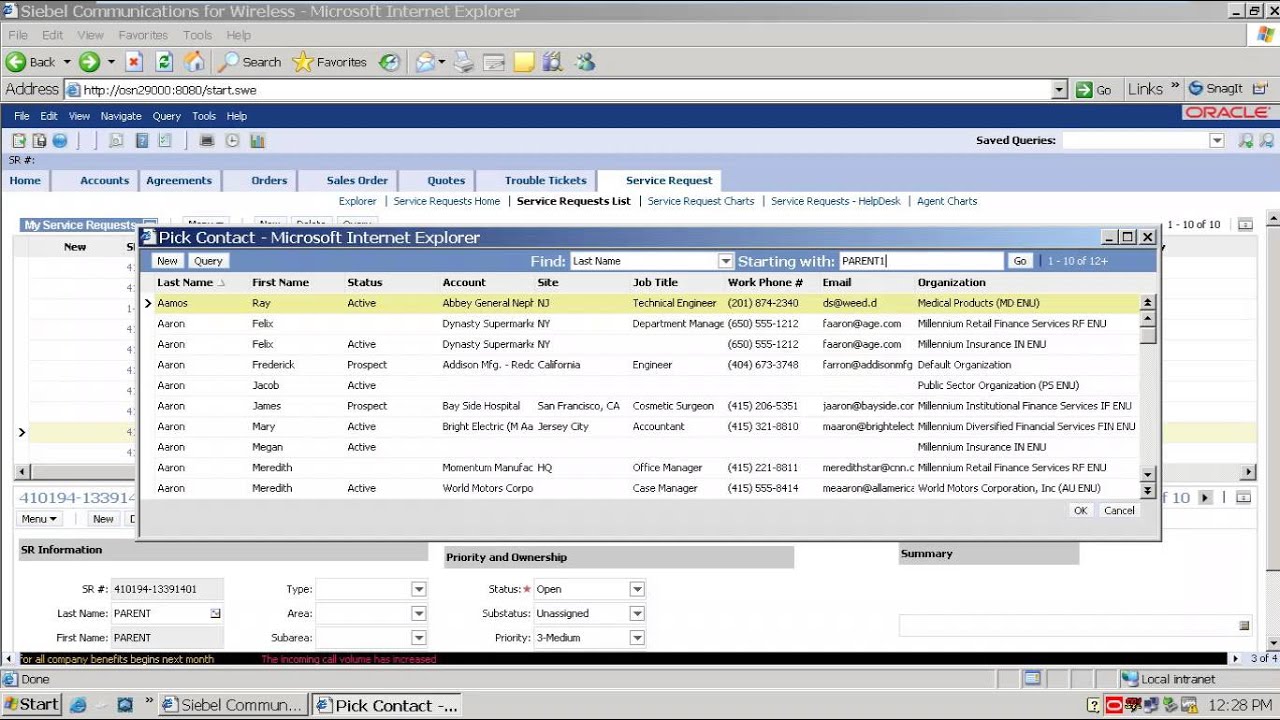Switch to the Trouble Tickets tab
The image size is (1280, 720).
(x=545, y=181)
